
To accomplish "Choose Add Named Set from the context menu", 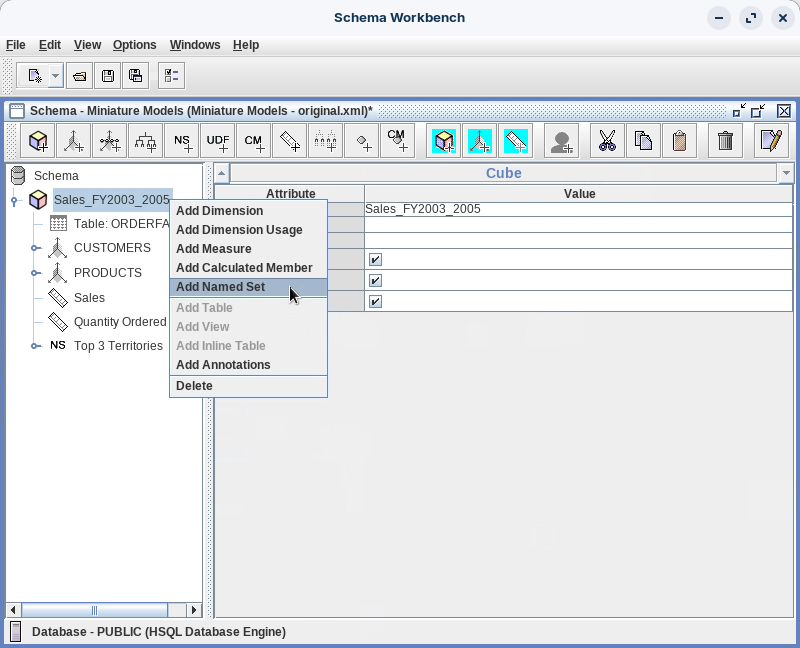I will coord(221,287).
